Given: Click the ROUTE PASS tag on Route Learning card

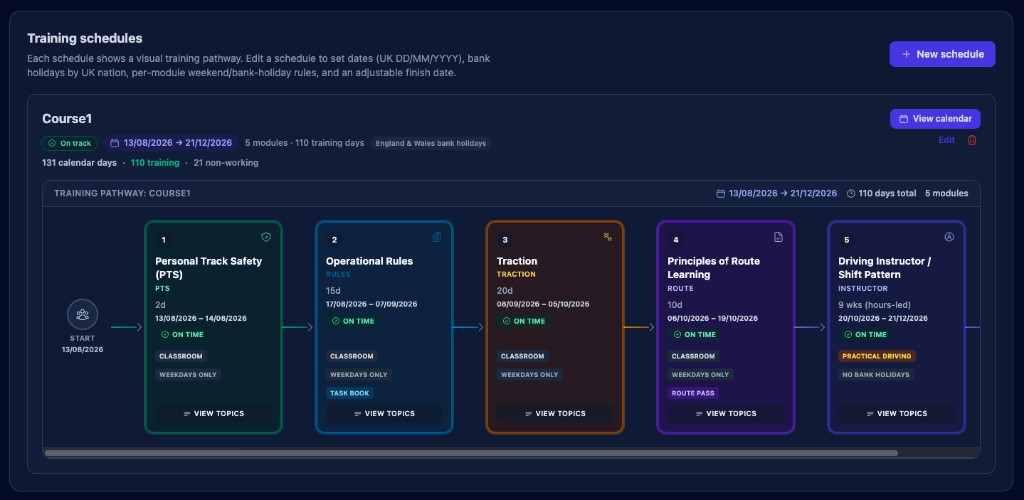Looking at the screenshot, I should [x=693, y=393].
